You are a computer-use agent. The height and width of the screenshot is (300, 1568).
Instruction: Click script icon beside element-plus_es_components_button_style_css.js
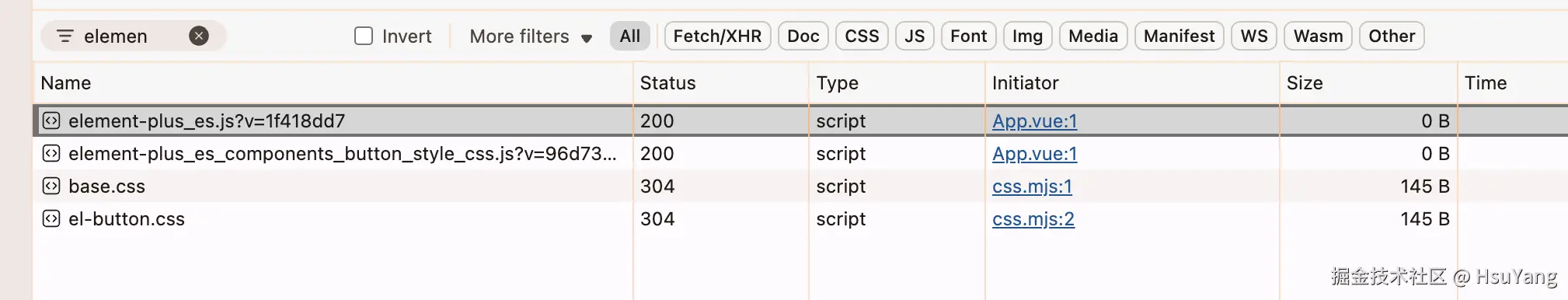[x=51, y=153]
